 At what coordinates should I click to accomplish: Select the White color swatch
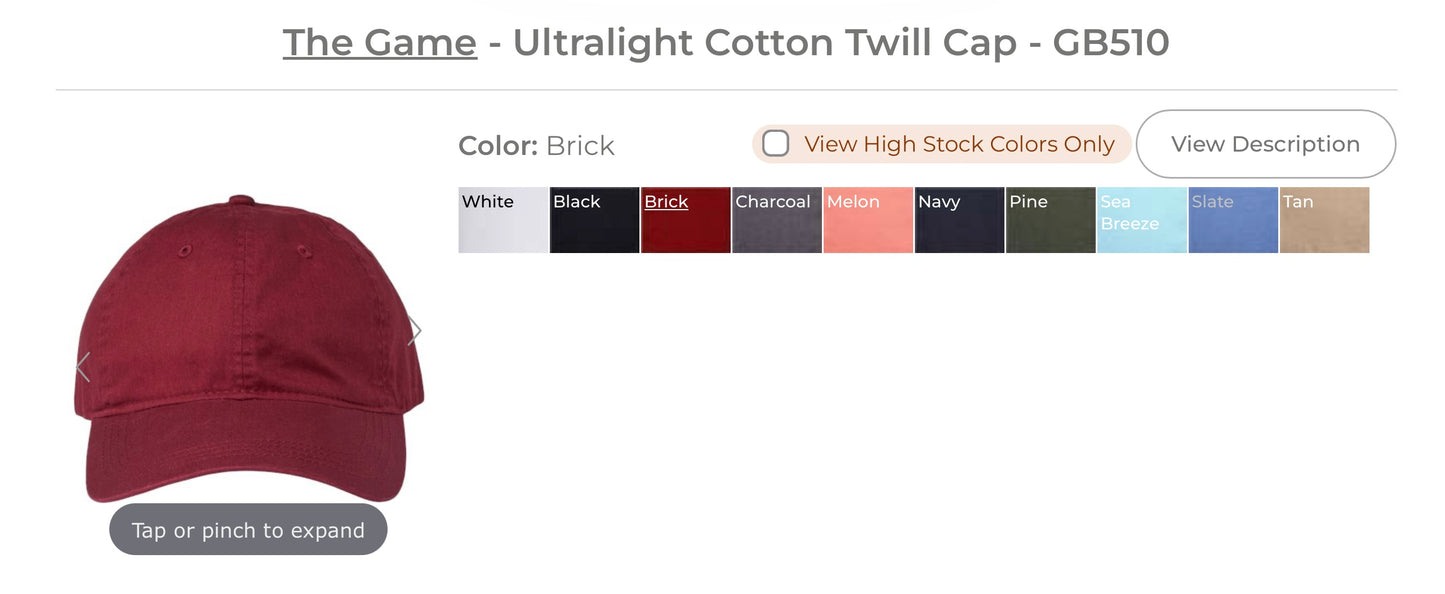(503, 220)
